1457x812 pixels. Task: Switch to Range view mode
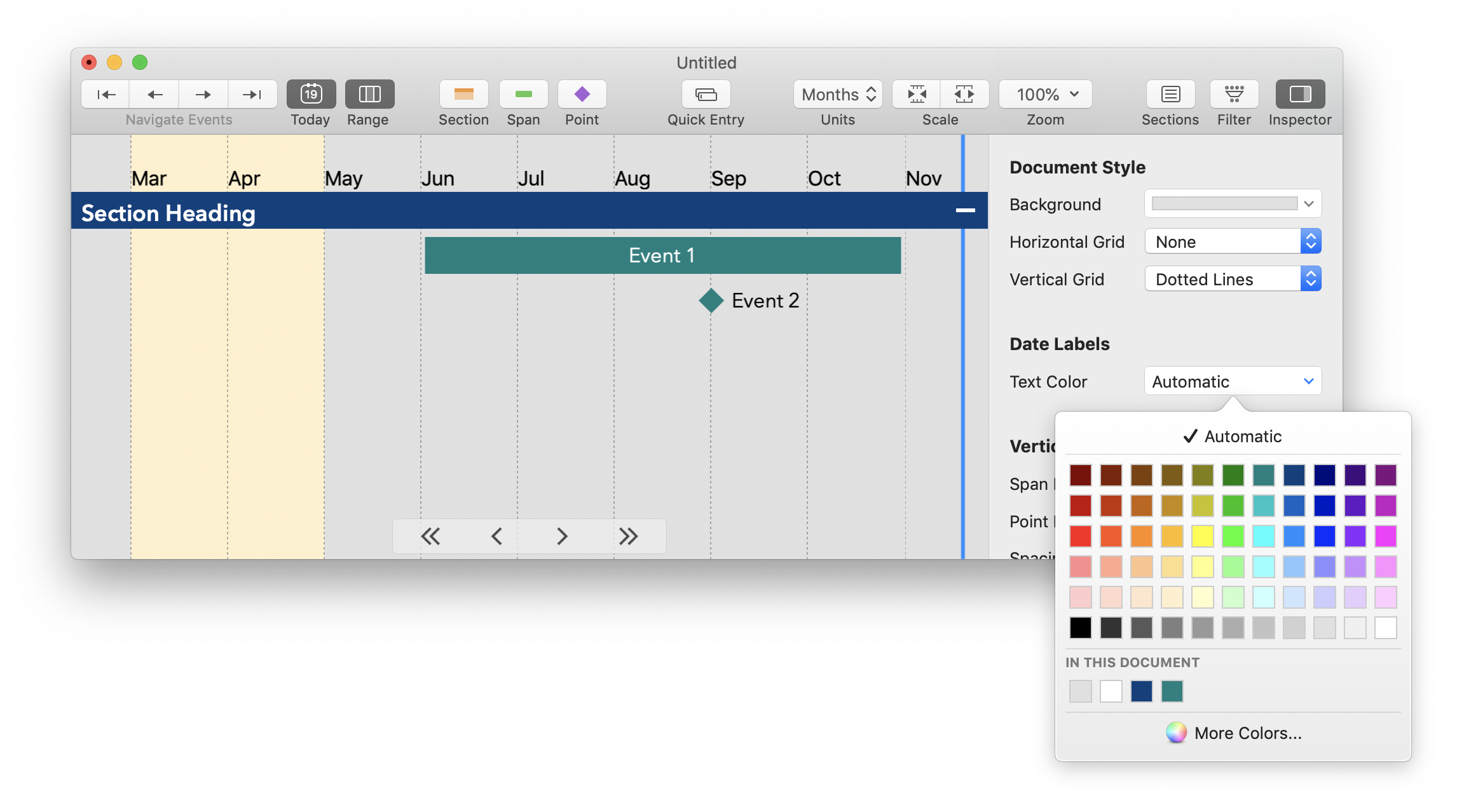(x=369, y=94)
